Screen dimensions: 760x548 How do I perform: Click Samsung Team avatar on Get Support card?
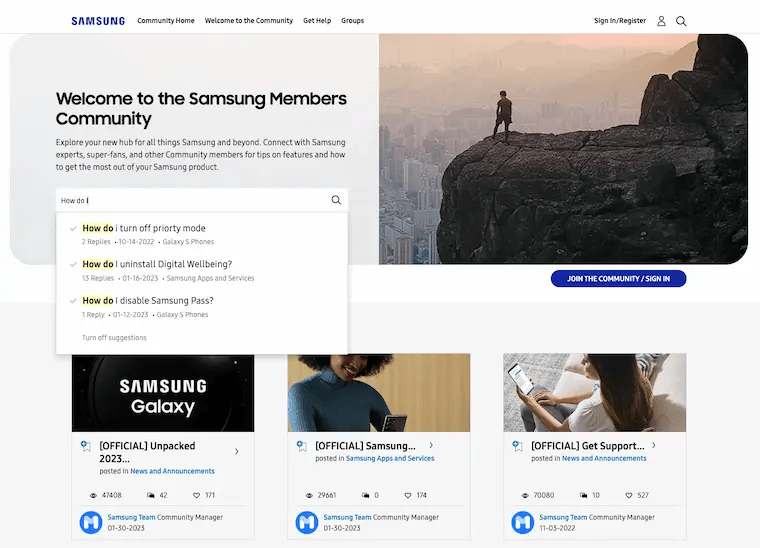point(522,522)
